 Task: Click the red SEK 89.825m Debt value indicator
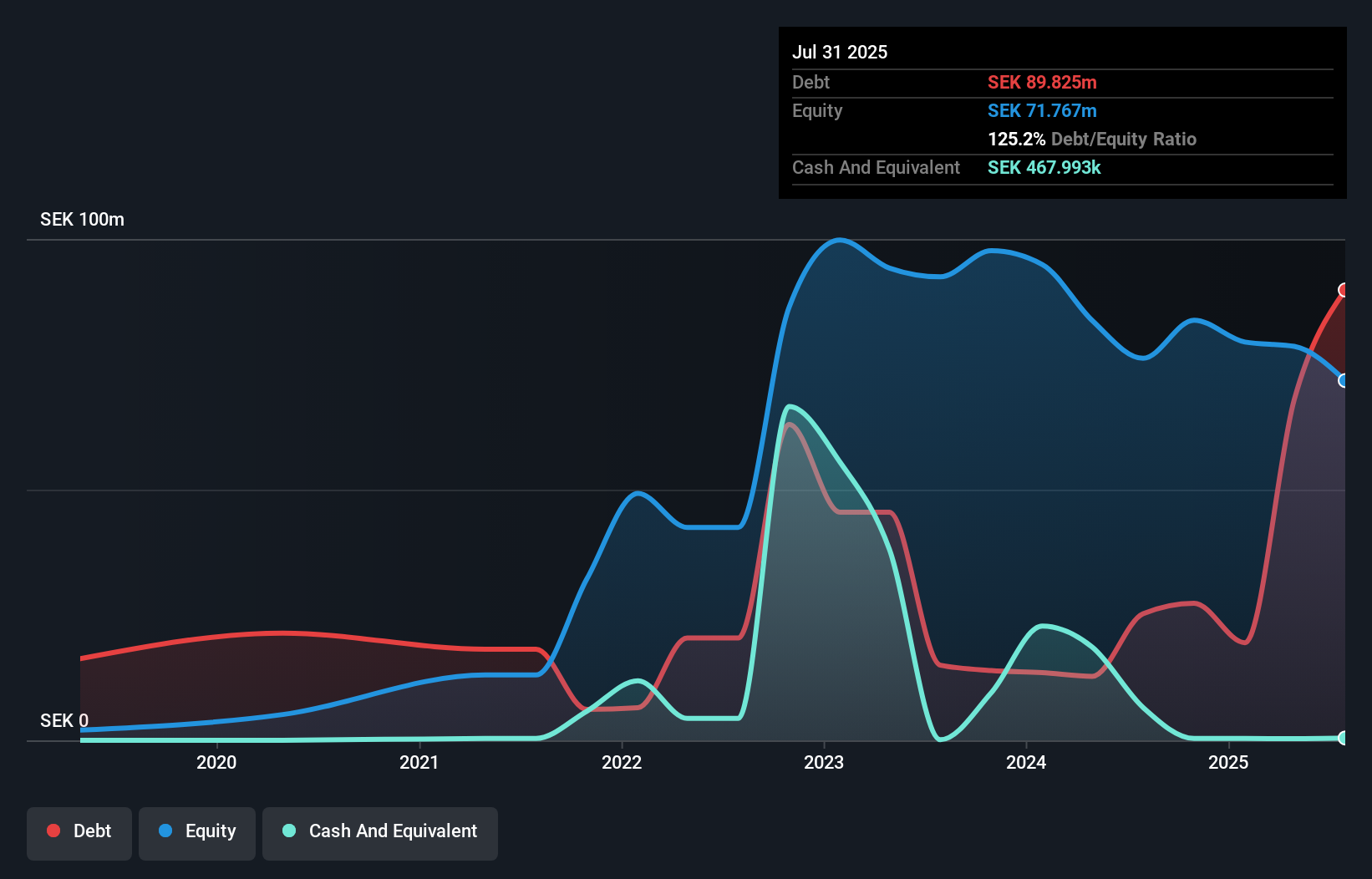[x=1043, y=82]
